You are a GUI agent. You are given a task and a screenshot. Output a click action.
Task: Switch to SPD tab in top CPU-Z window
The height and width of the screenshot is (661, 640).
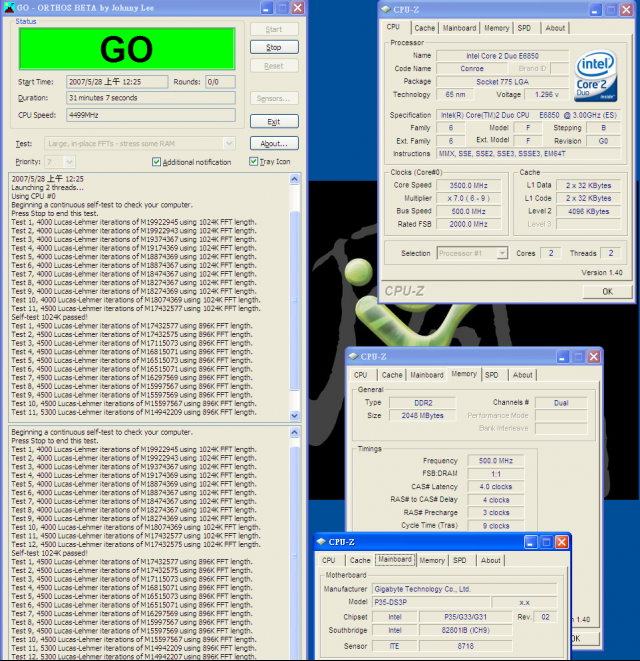click(x=524, y=28)
